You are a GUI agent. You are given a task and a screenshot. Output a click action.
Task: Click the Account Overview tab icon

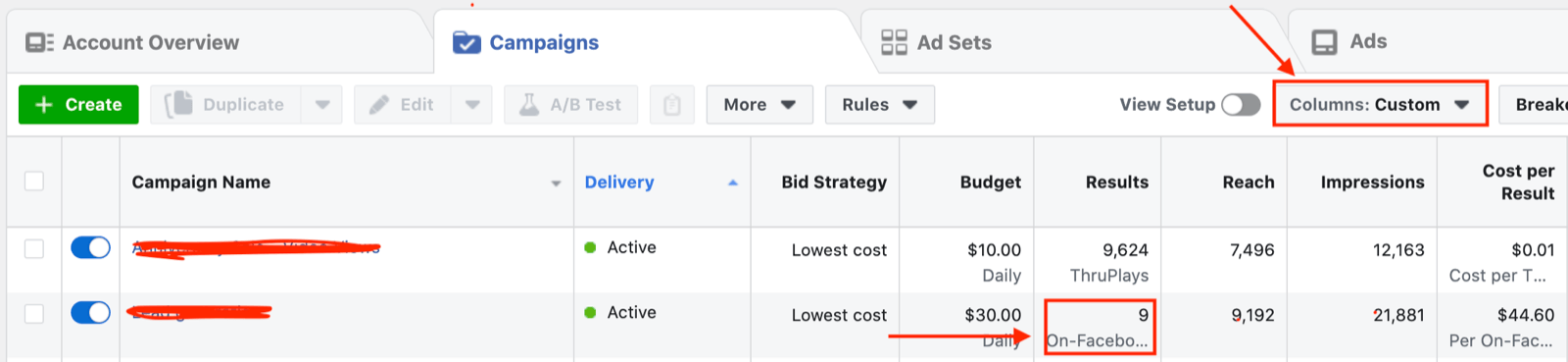(x=39, y=42)
